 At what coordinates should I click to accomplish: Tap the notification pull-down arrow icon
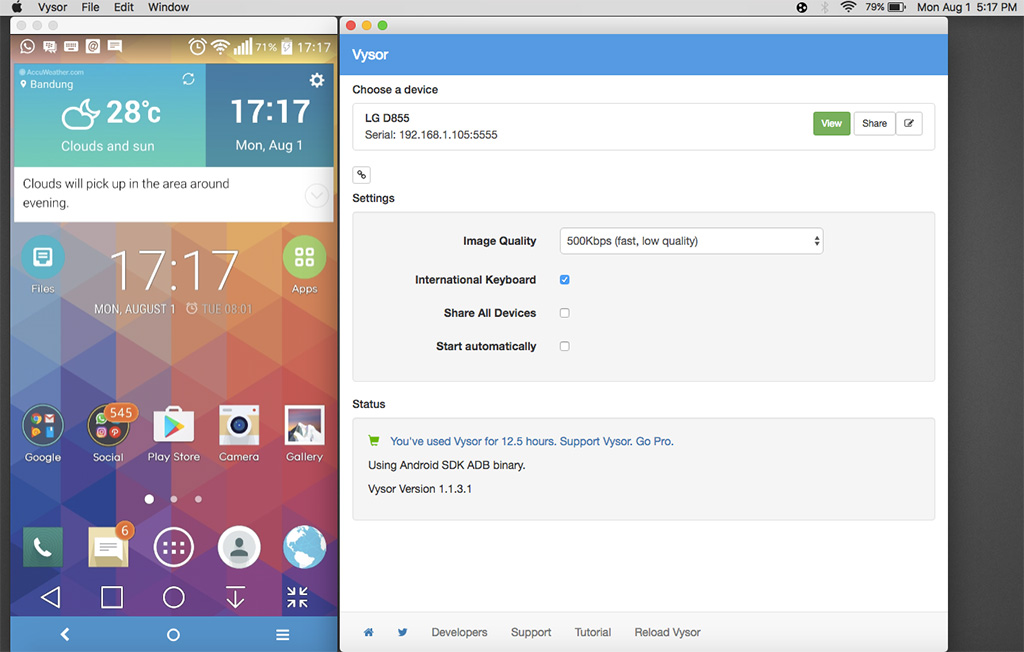235,597
